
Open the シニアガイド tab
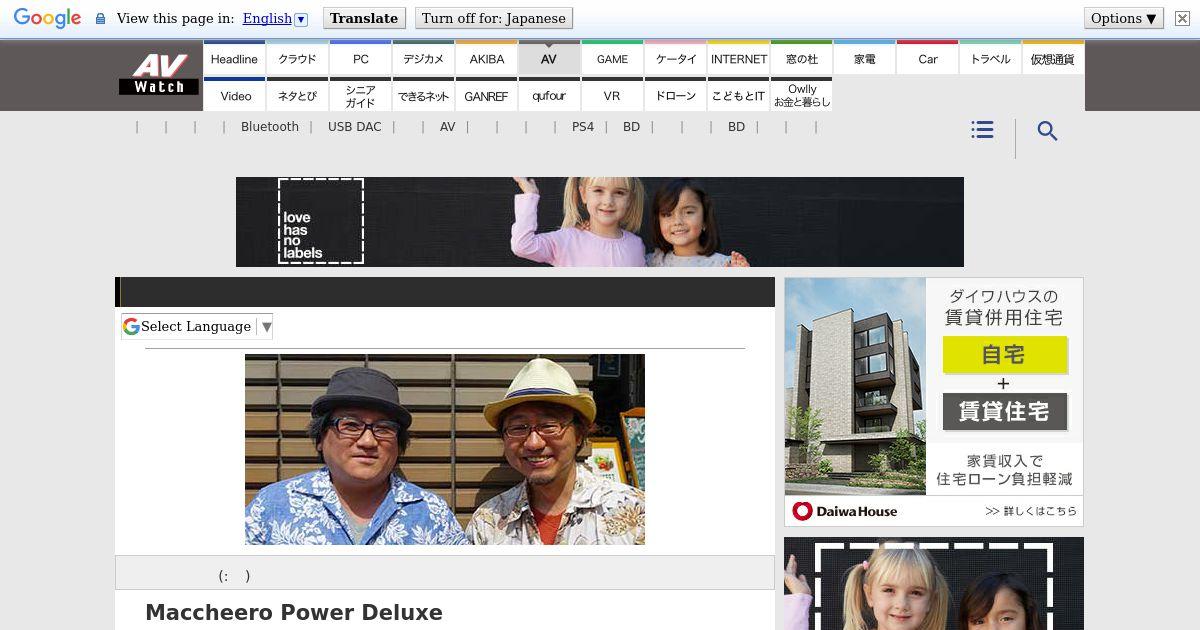click(360, 95)
